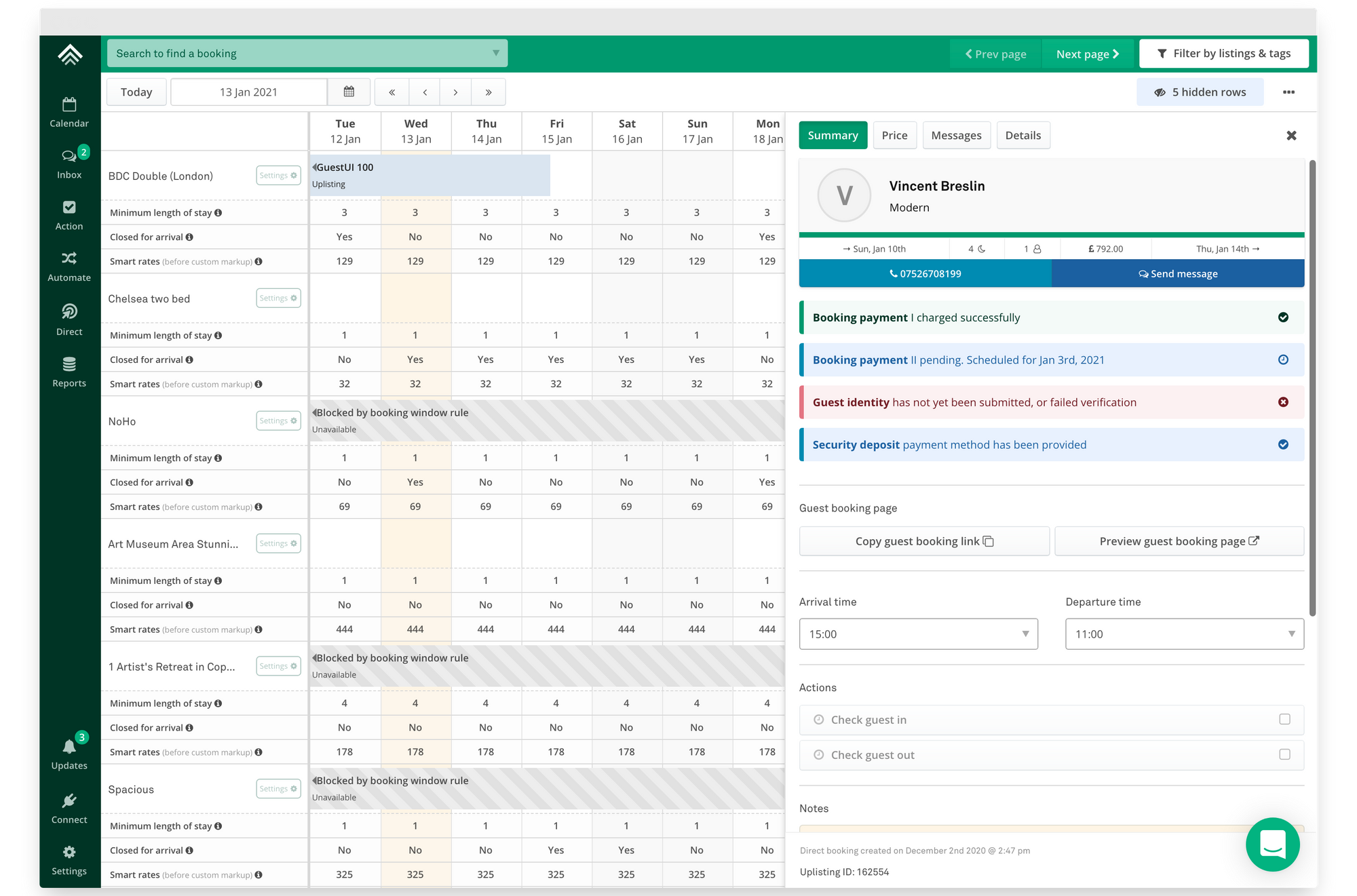Click the GuestUI 100 booking bar
Screen dimensions: 1357x896
pos(430,176)
